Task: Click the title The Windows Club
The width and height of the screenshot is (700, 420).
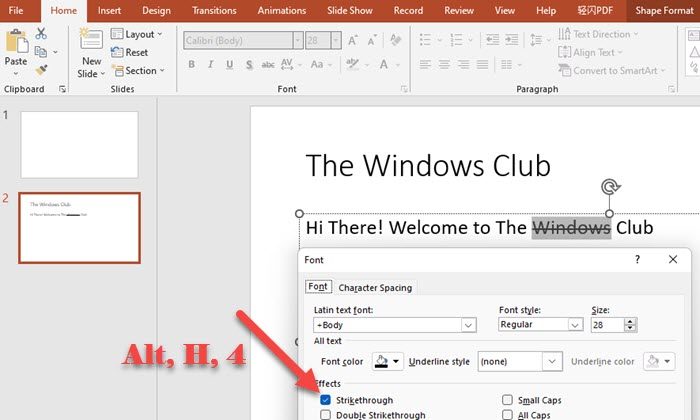Action: coord(428,166)
